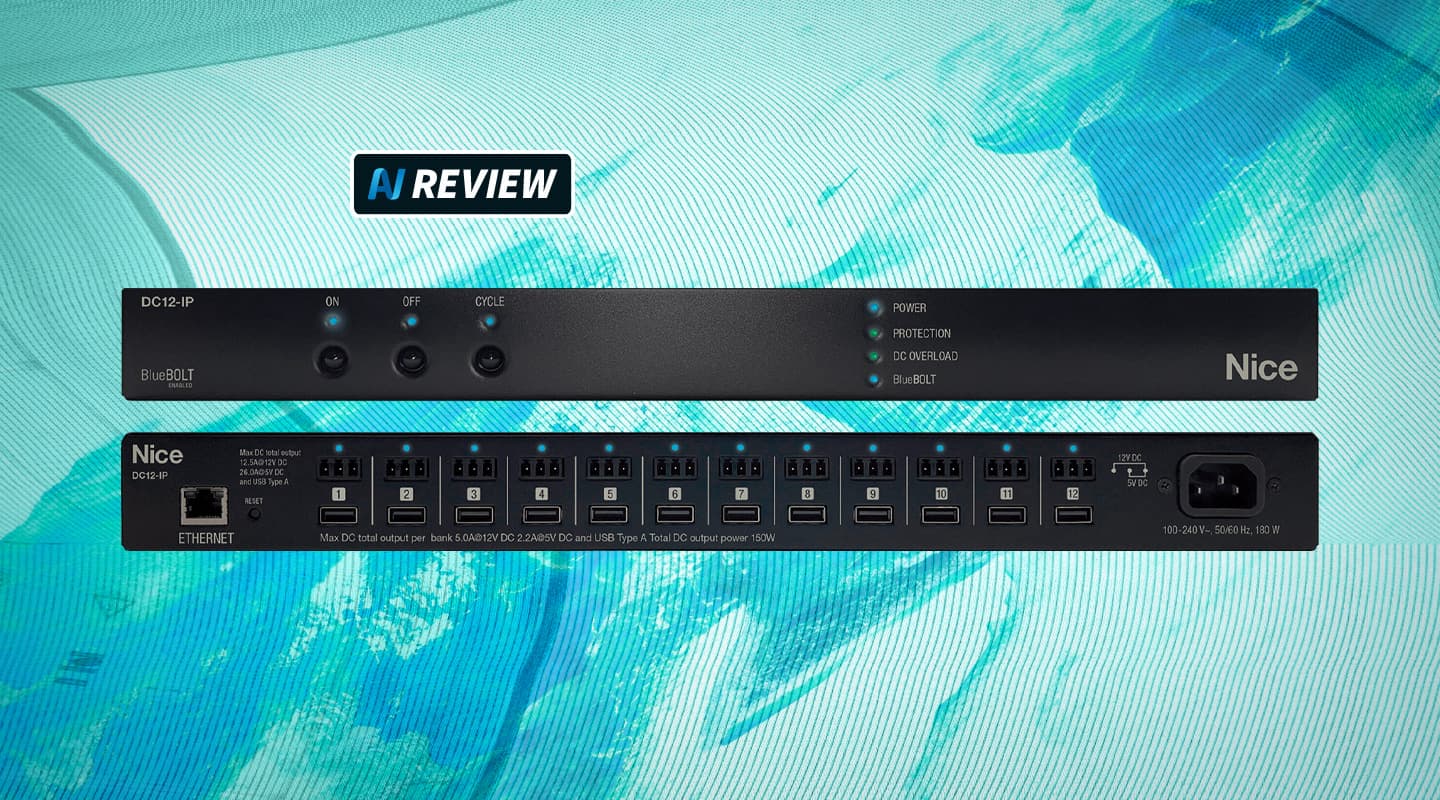The height and width of the screenshot is (800, 1440).
Task: Click the USB port under number 7
Action: 741,515
